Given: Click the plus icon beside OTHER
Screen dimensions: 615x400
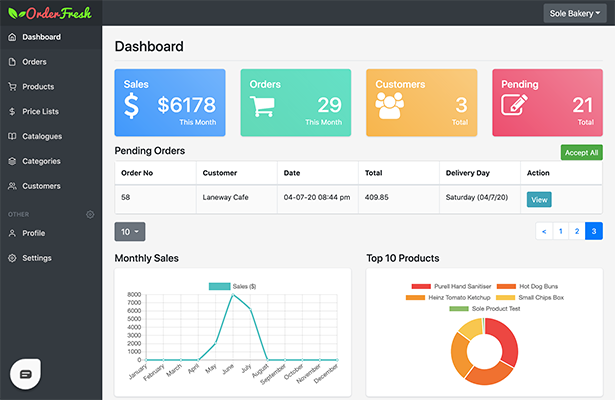Looking at the screenshot, I should 90,214.
